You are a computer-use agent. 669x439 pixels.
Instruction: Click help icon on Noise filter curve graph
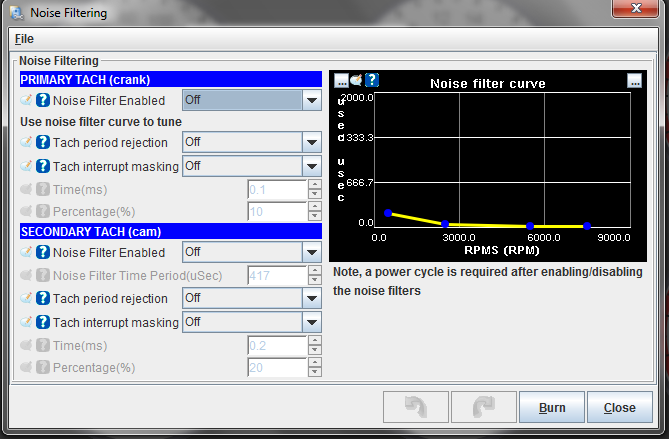(x=372, y=80)
